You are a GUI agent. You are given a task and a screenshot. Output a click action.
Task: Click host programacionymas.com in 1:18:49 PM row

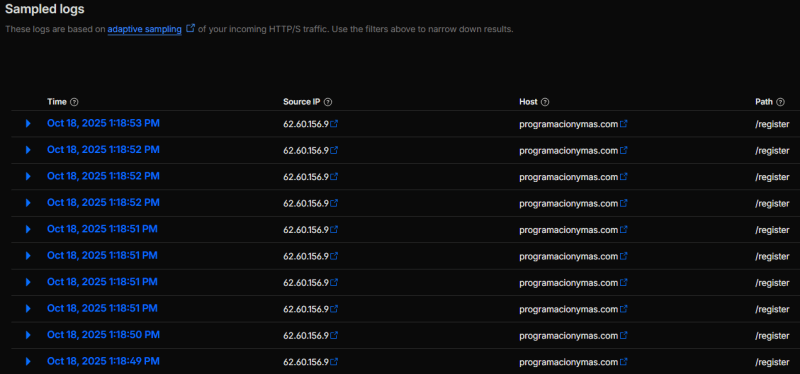click(x=569, y=362)
